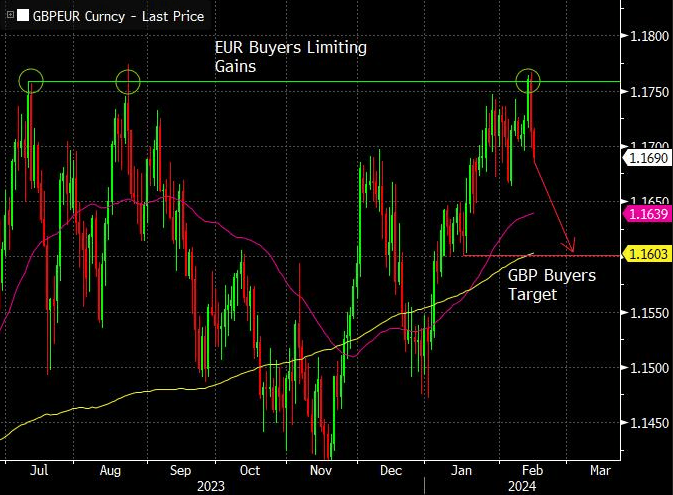Click the yellow 1.1603 moving average tag
Image resolution: width=673 pixels, height=495 pixels.
642,255
